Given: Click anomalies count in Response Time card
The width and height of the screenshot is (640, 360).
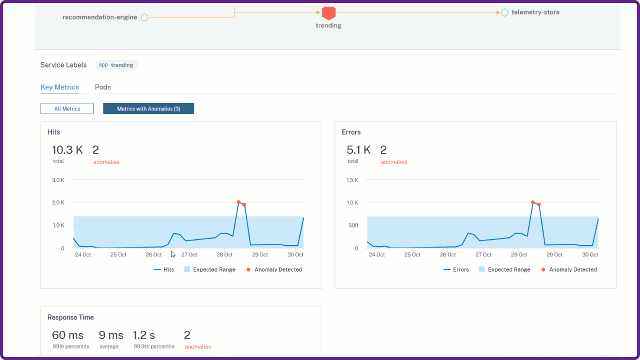Looking at the screenshot, I should pos(187,335).
